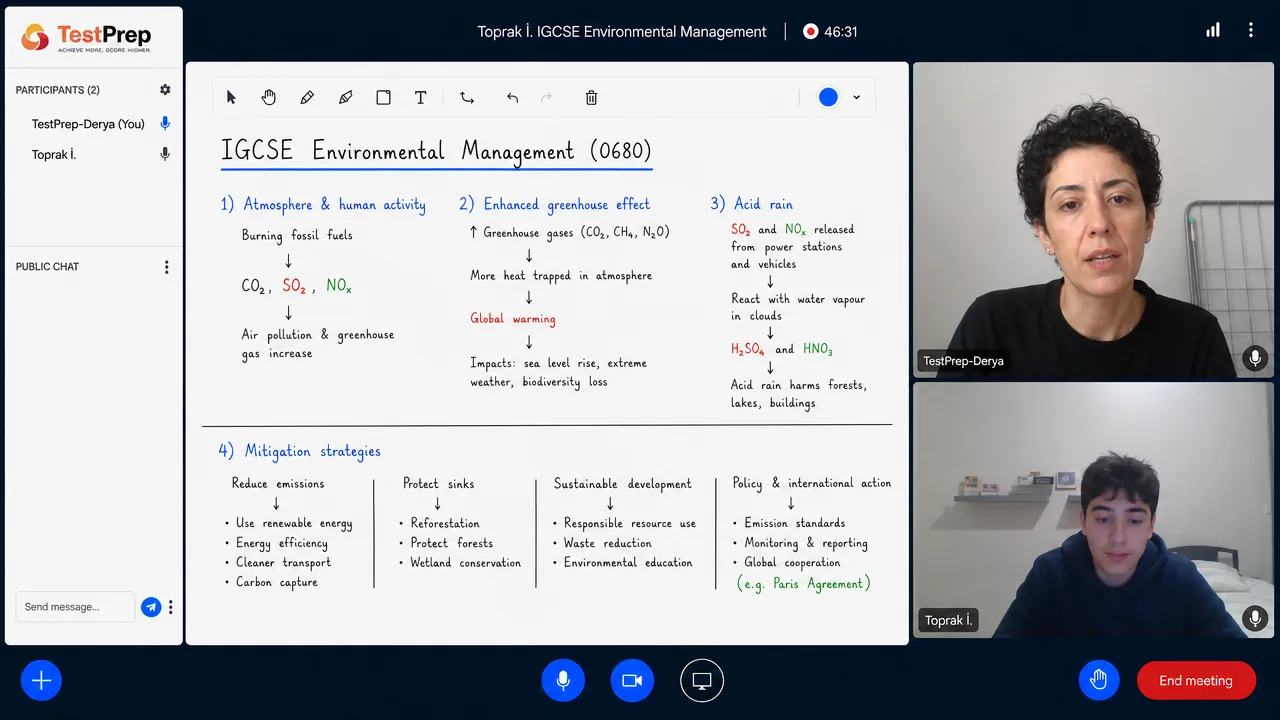Toggle TestPrep-Derya microphone in participants list
The width and height of the screenshot is (1280, 720).
(165, 124)
